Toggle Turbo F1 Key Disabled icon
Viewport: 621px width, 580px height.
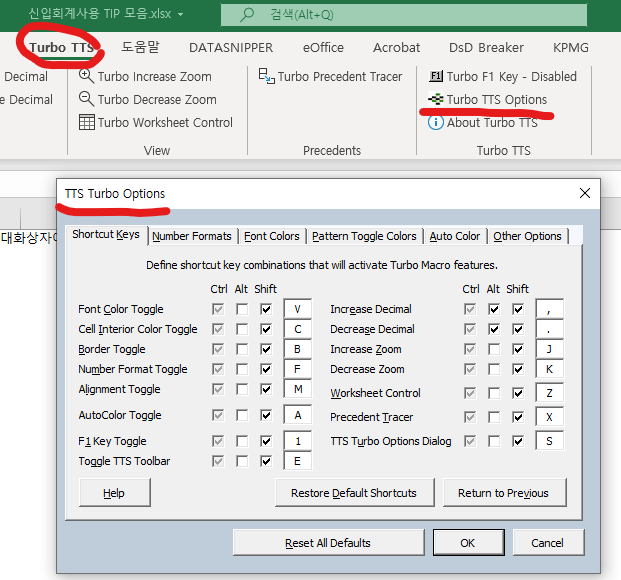tap(436, 76)
